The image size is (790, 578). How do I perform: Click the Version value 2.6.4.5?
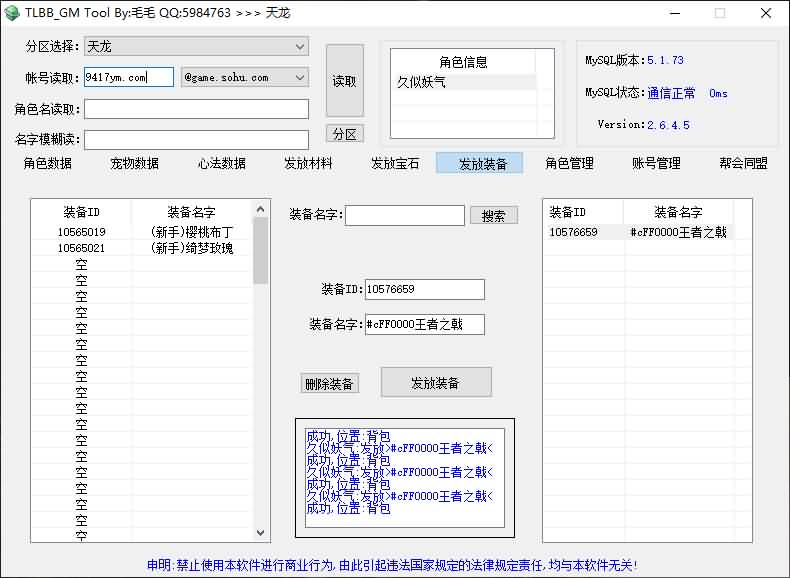[668, 124]
